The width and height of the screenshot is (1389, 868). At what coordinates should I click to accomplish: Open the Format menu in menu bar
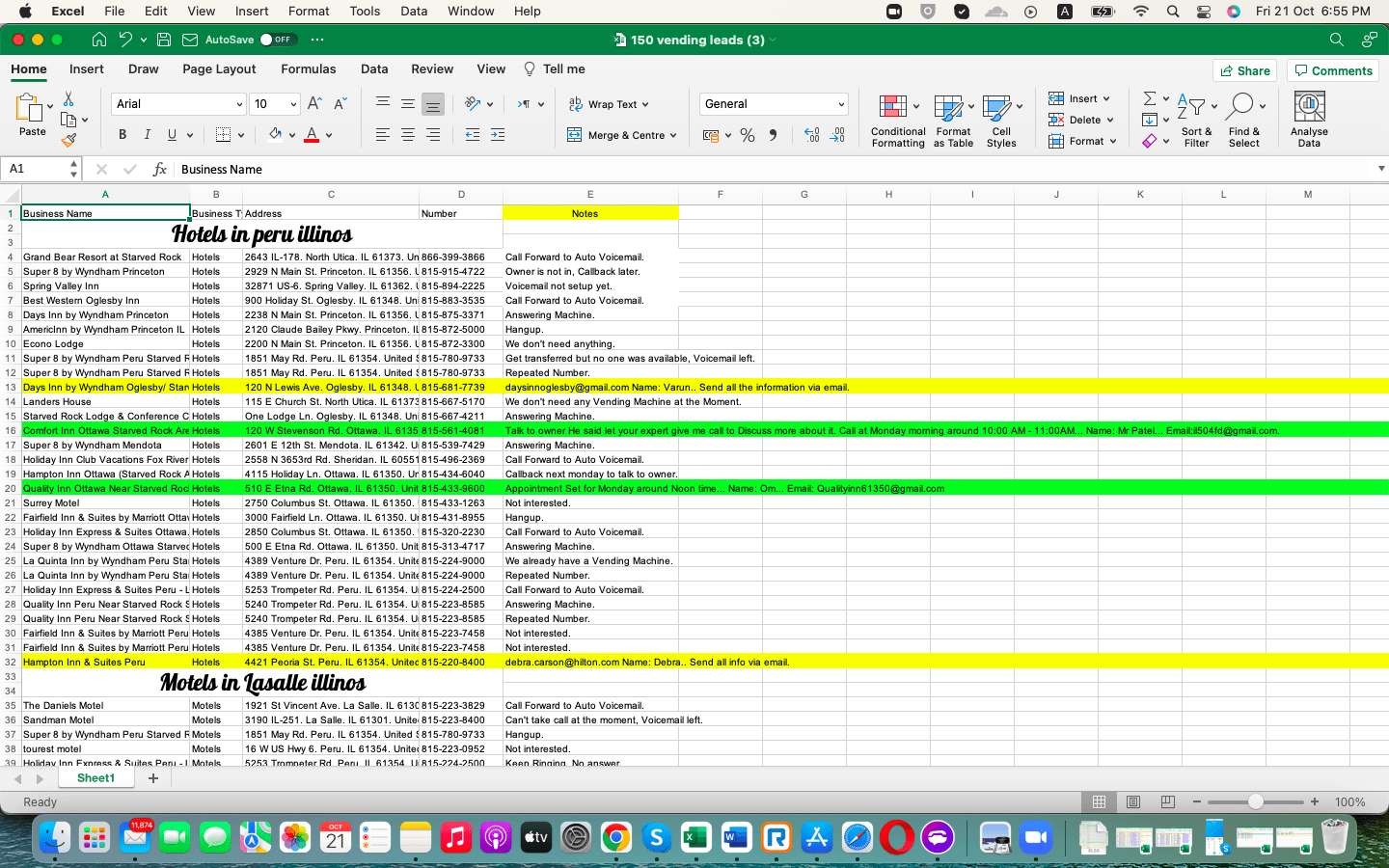click(x=309, y=12)
